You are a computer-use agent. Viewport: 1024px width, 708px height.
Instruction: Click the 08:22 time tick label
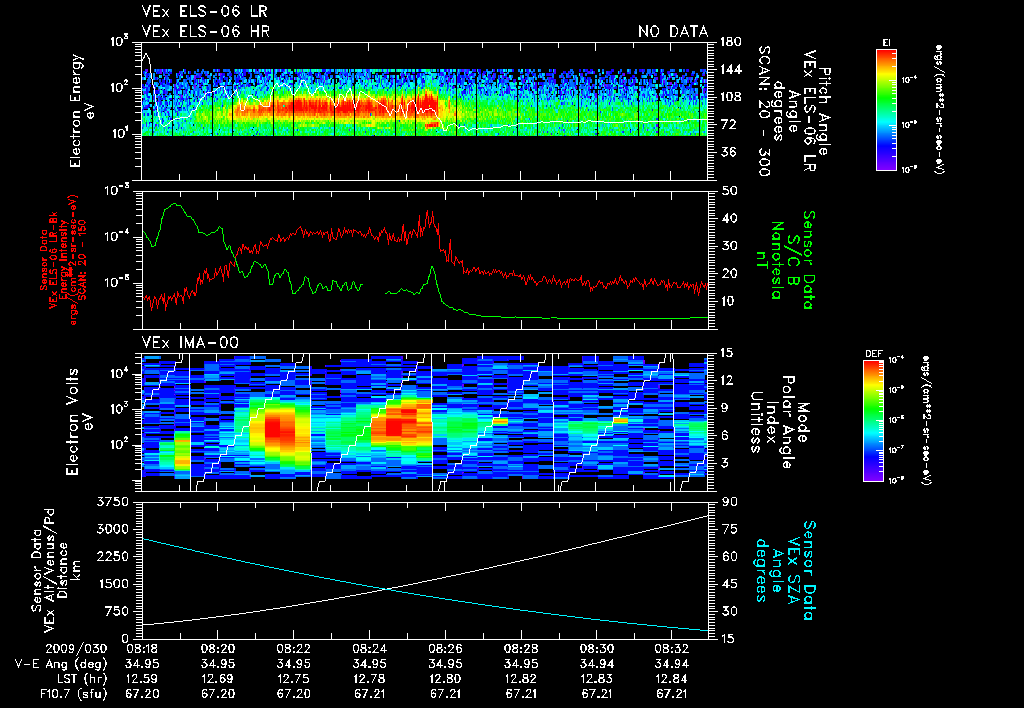point(294,651)
